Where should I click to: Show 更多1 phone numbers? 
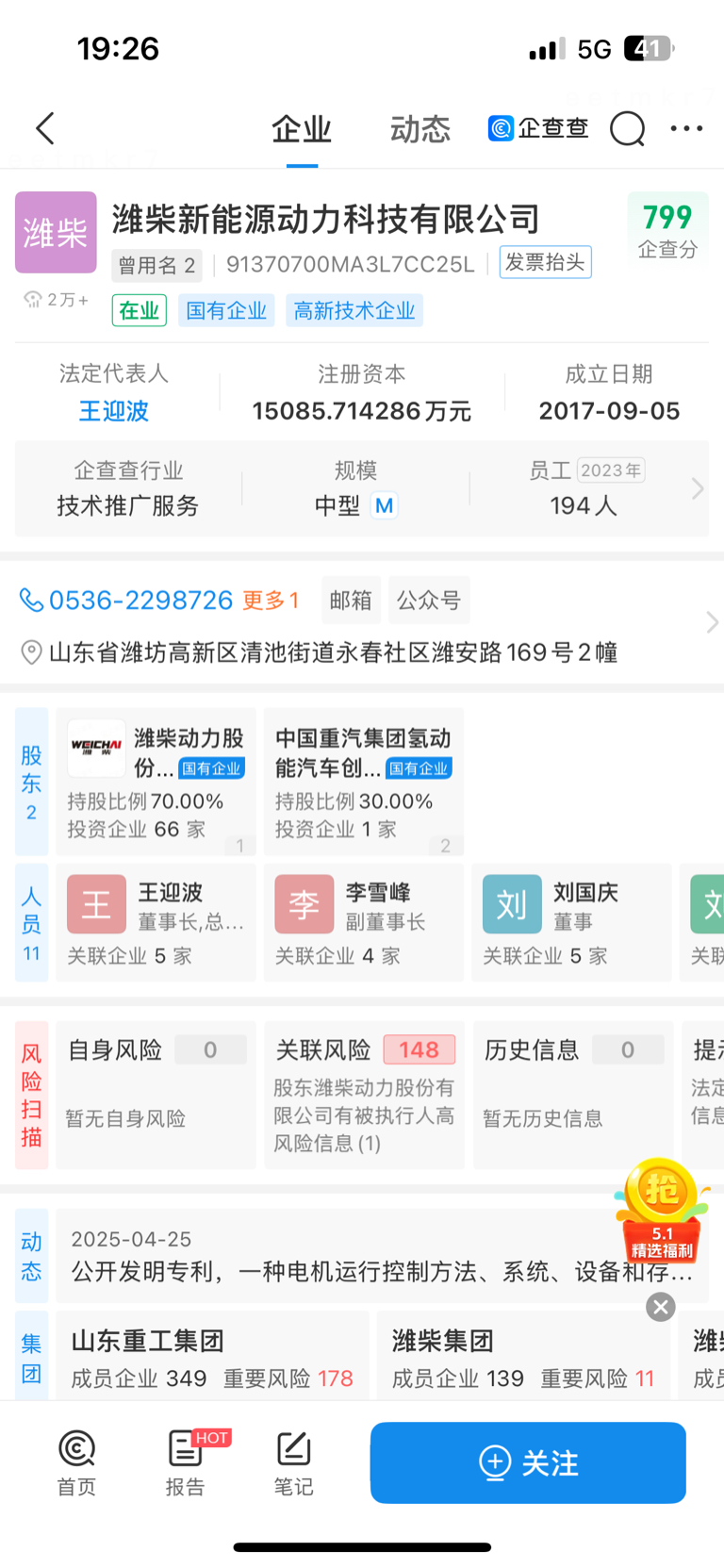(271, 601)
